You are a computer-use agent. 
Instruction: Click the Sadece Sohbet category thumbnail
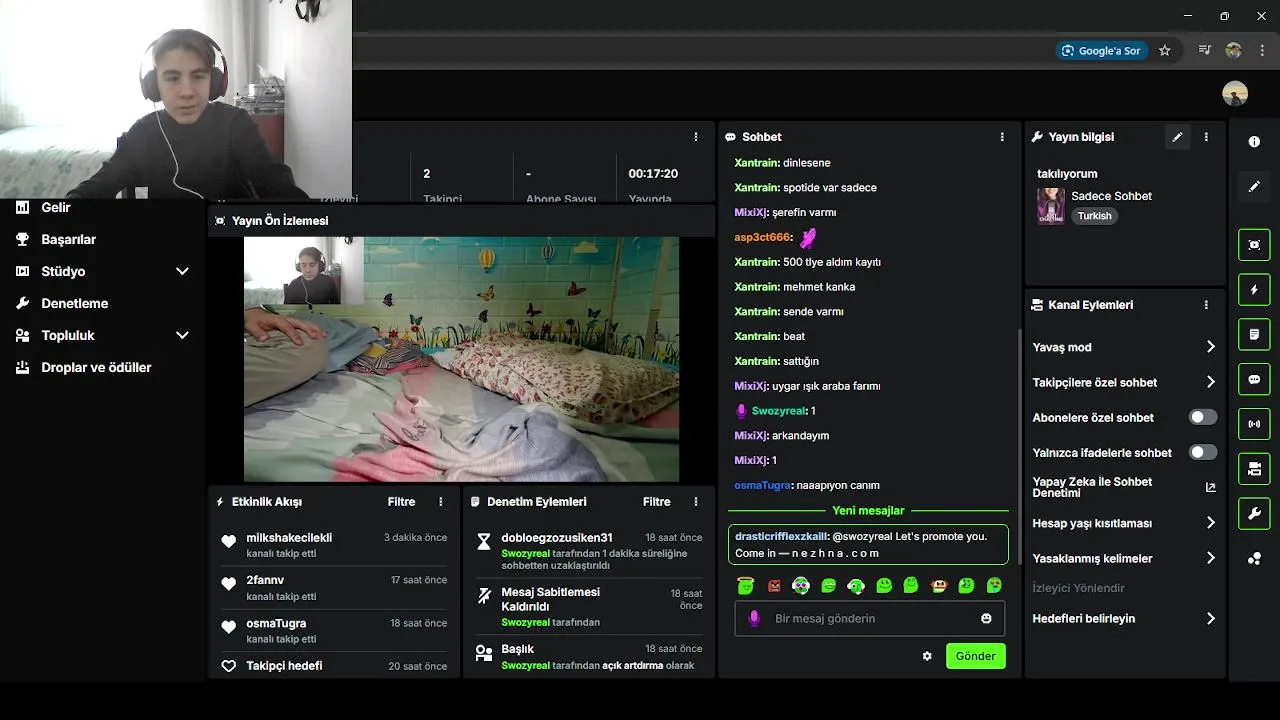(1050, 206)
